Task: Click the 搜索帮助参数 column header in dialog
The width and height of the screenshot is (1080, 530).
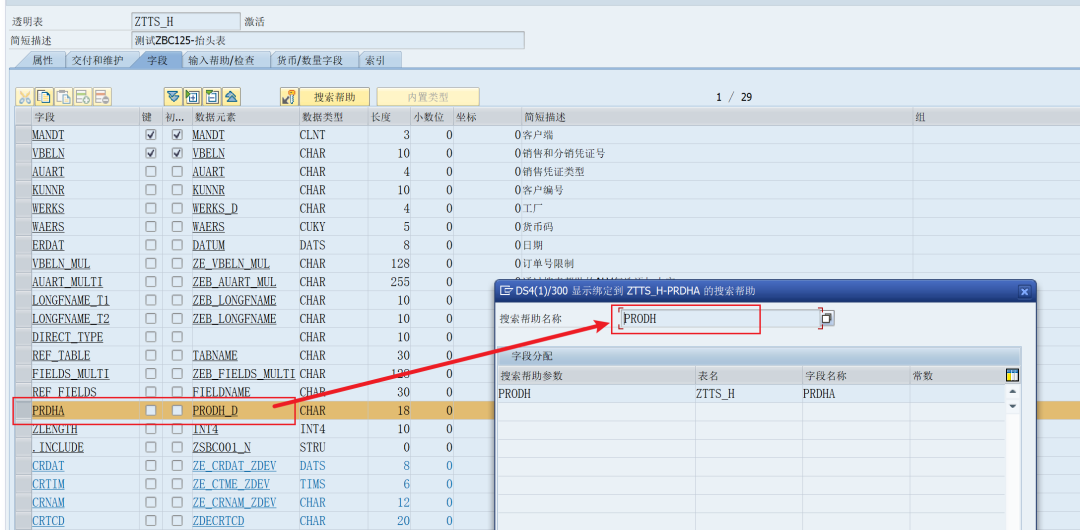Action: [596, 376]
